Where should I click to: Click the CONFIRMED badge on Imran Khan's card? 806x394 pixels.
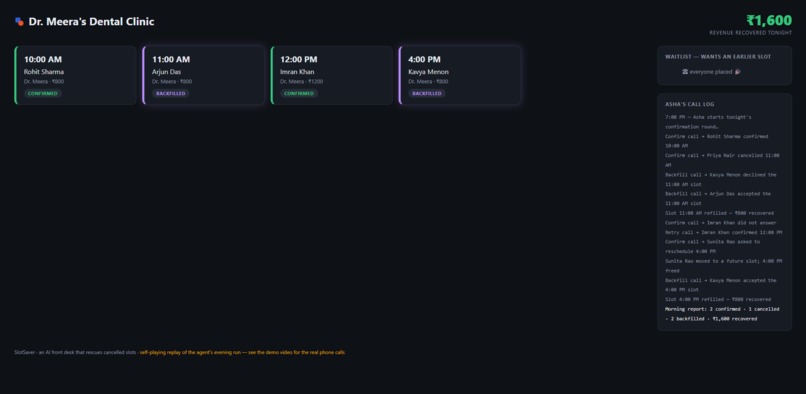(x=299, y=94)
